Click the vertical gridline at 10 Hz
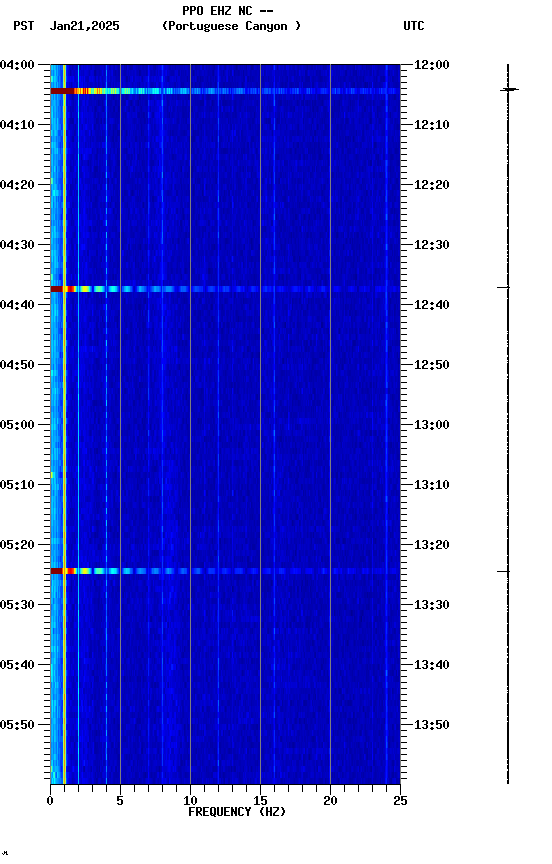Viewport: 552px width, 864px height. pyautogui.click(x=191, y=424)
